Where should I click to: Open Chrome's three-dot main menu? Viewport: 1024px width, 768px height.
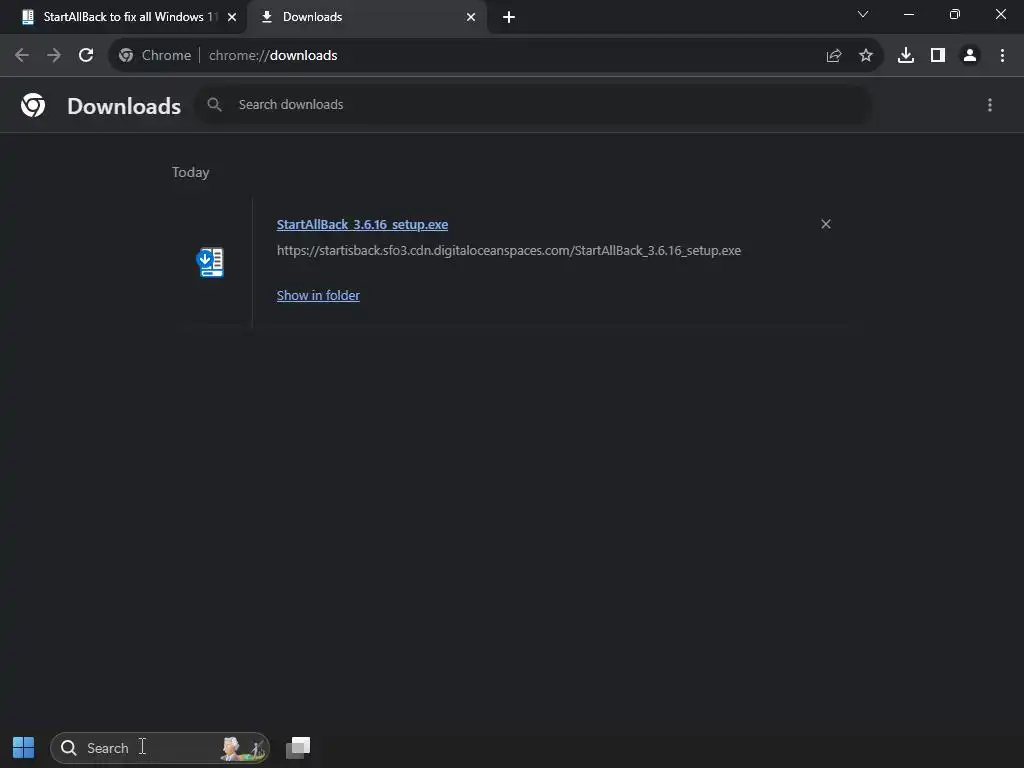pos(1002,56)
